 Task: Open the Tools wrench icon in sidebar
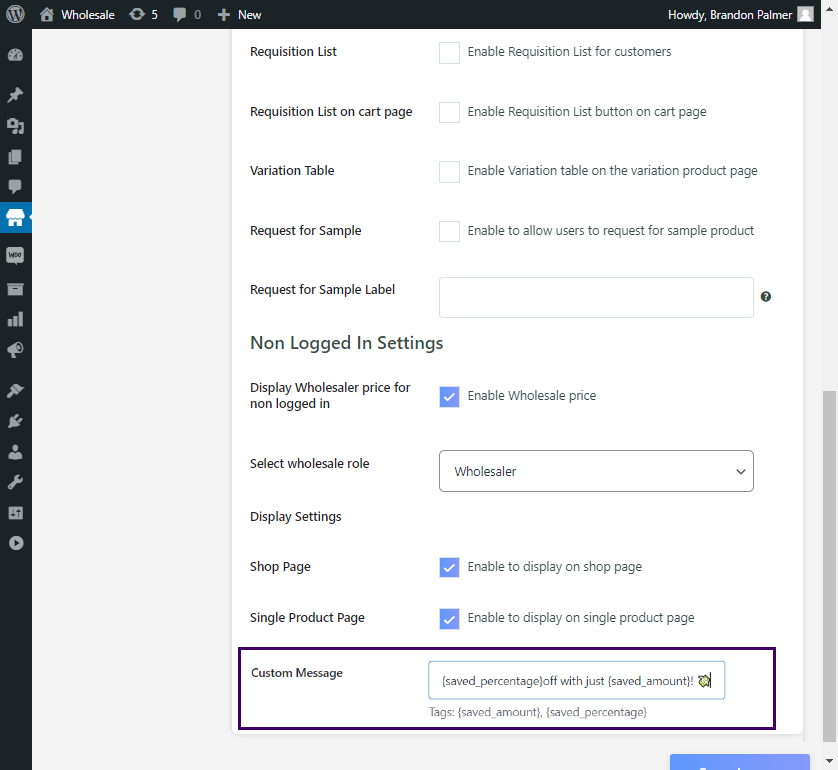point(15,482)
